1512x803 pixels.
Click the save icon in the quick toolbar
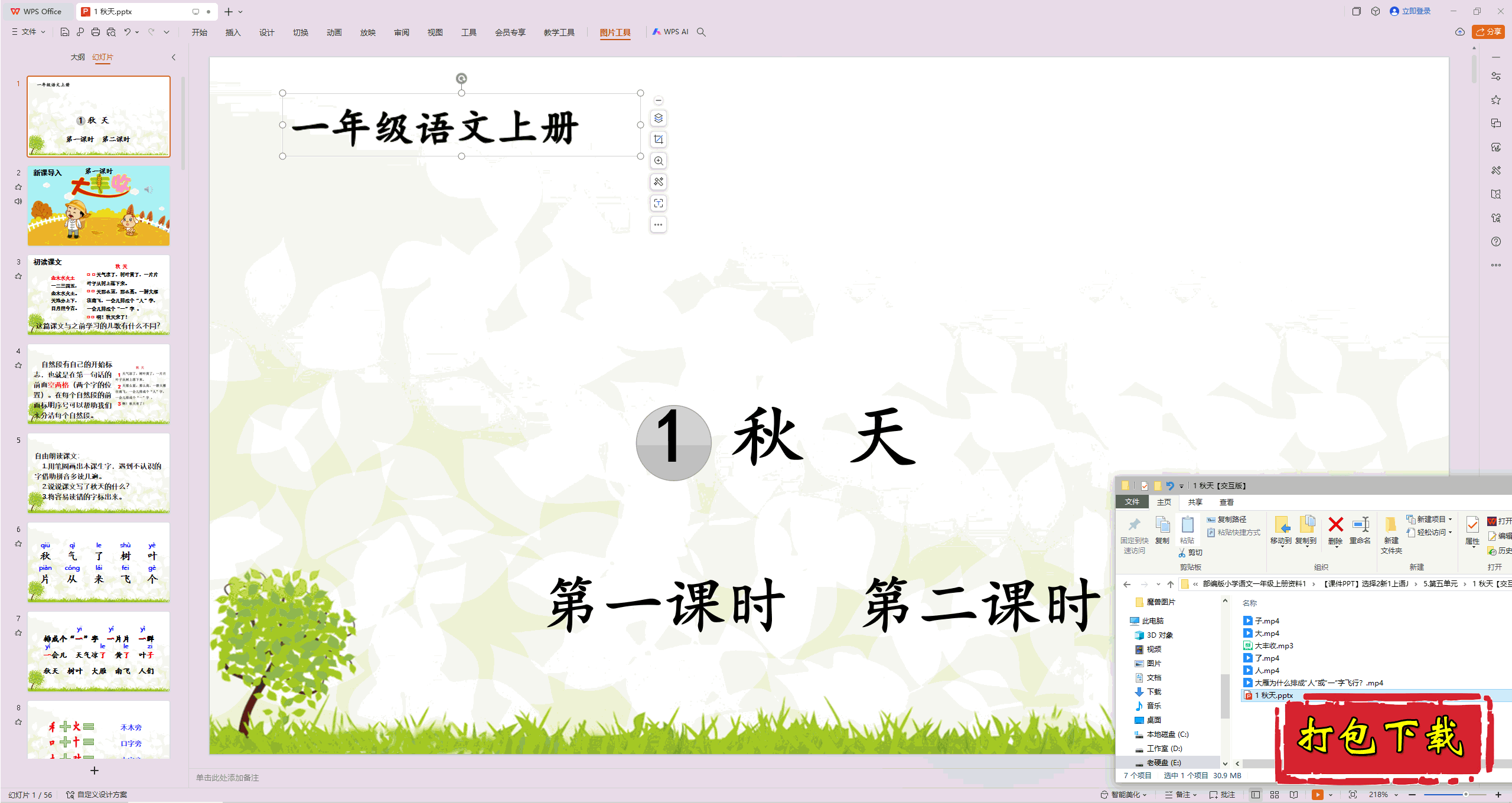(x=65, y=32)
